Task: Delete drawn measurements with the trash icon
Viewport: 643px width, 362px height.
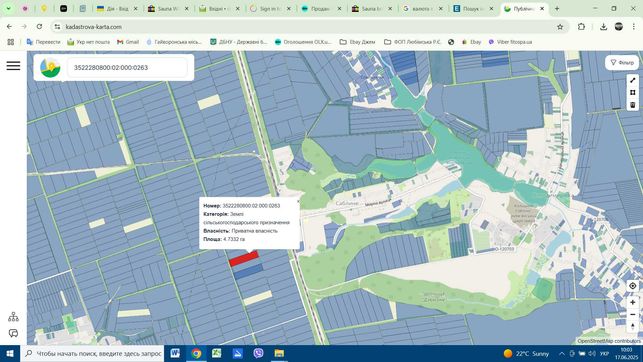Action: click(633, 105)
